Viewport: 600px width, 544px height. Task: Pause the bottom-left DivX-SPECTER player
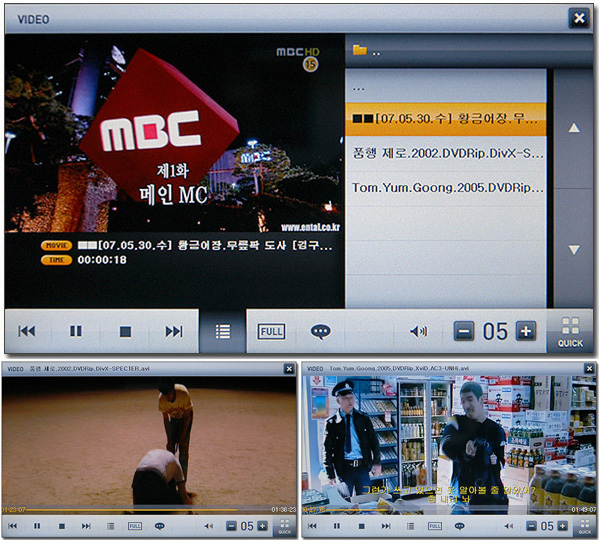point(37,526)
